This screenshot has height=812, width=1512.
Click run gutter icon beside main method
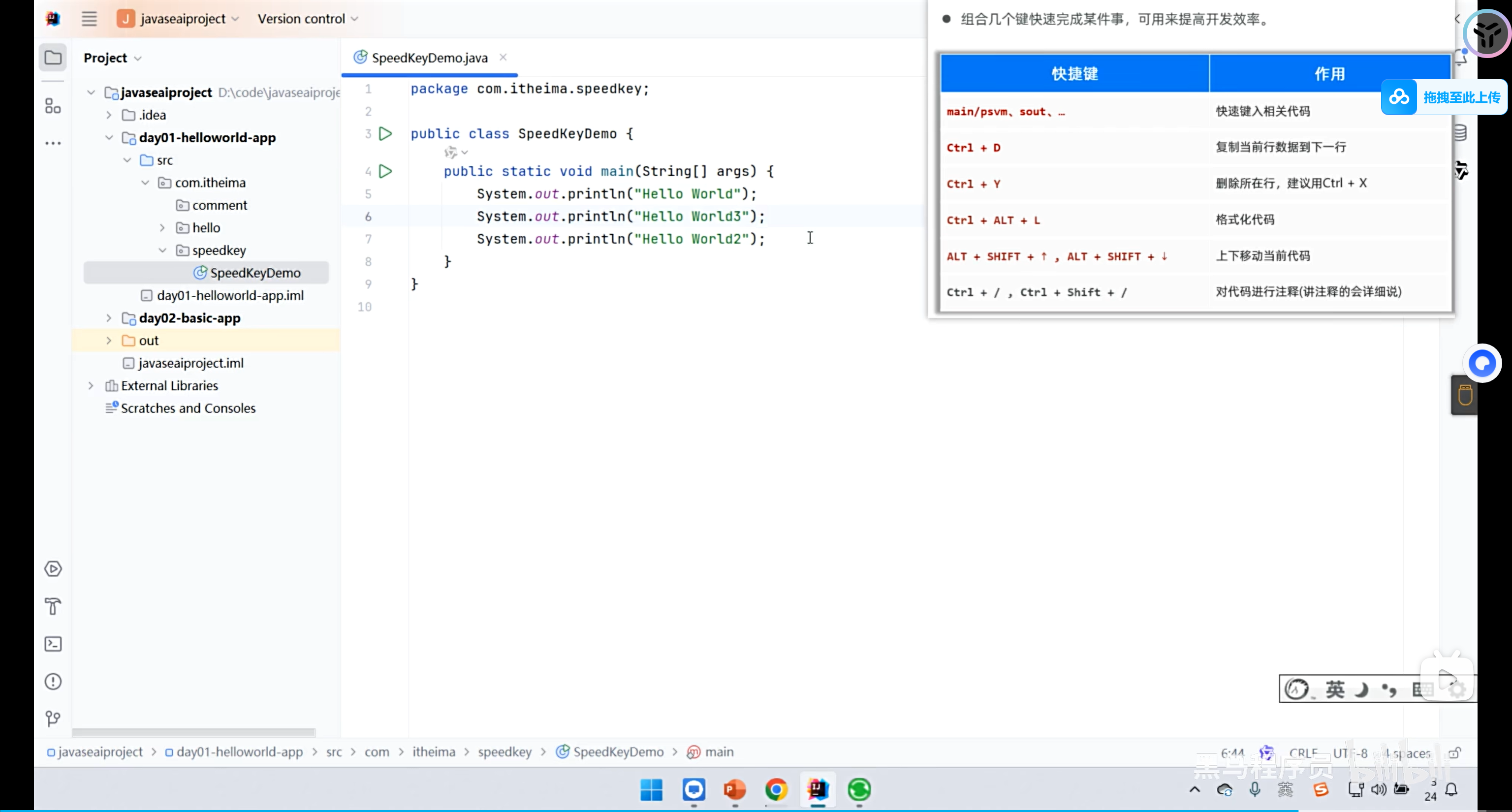point(386,171)
